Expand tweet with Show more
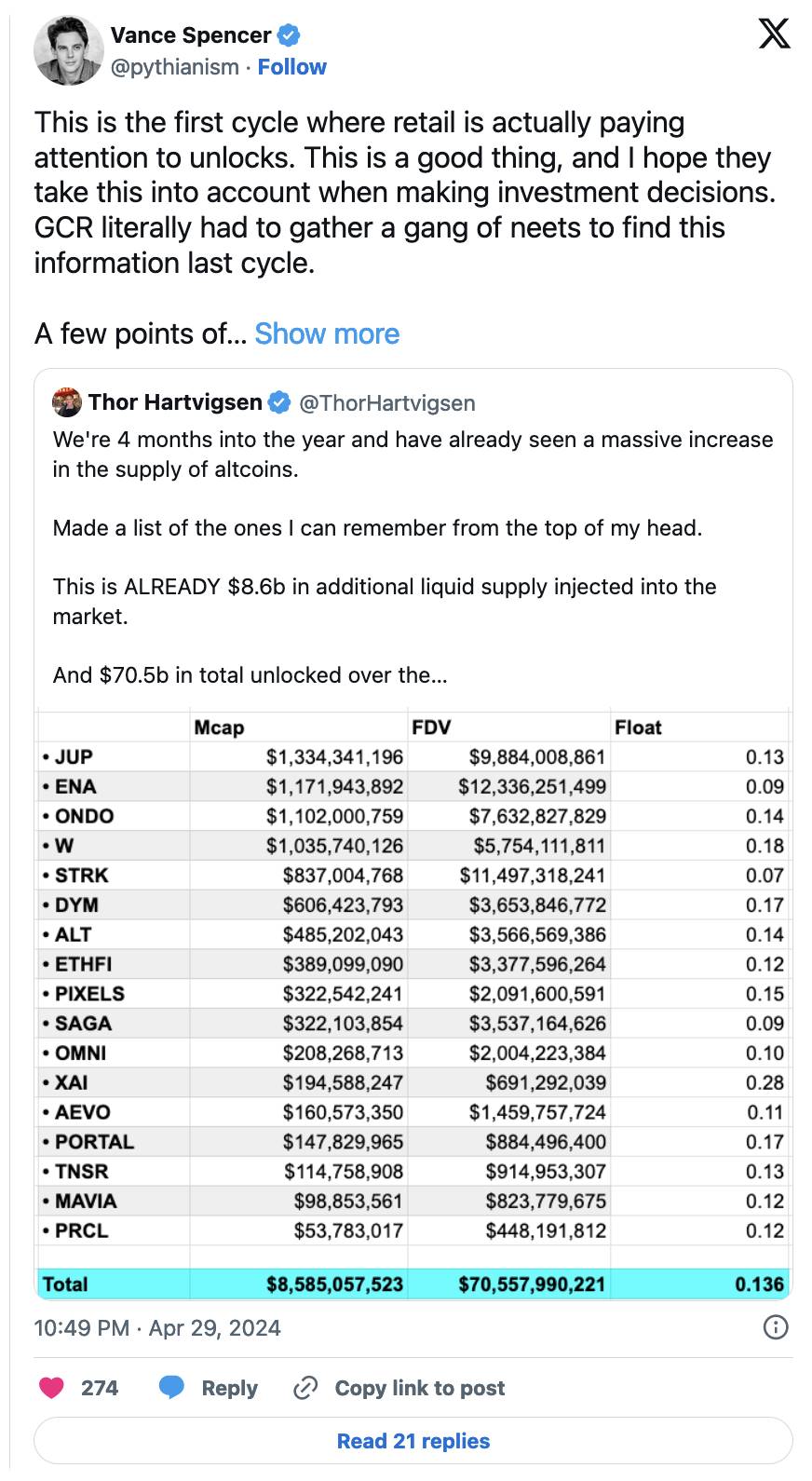 (x=327, y=333)
